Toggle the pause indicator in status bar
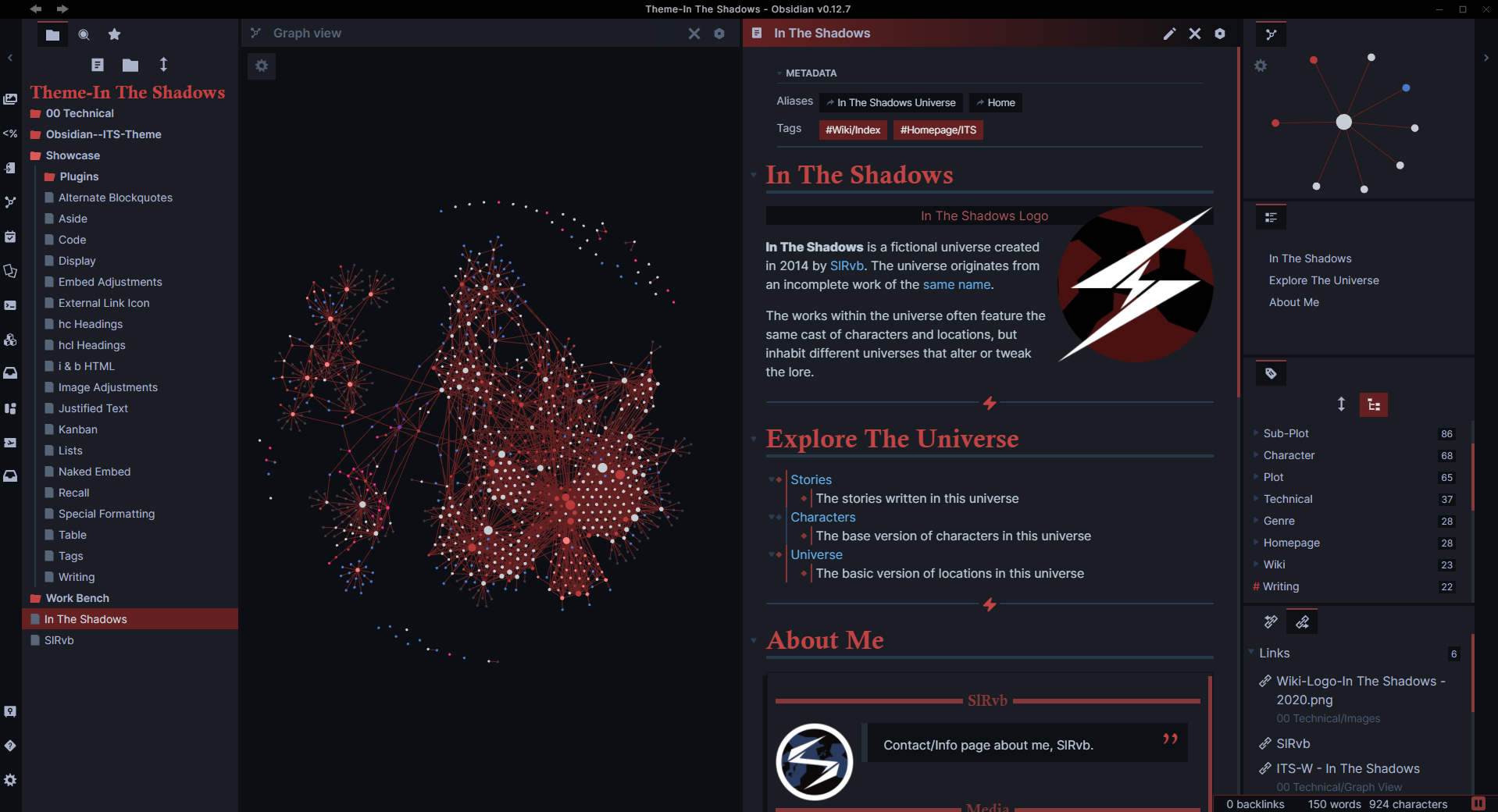This screenshot has height=812, width=1498. point(1478,804)
